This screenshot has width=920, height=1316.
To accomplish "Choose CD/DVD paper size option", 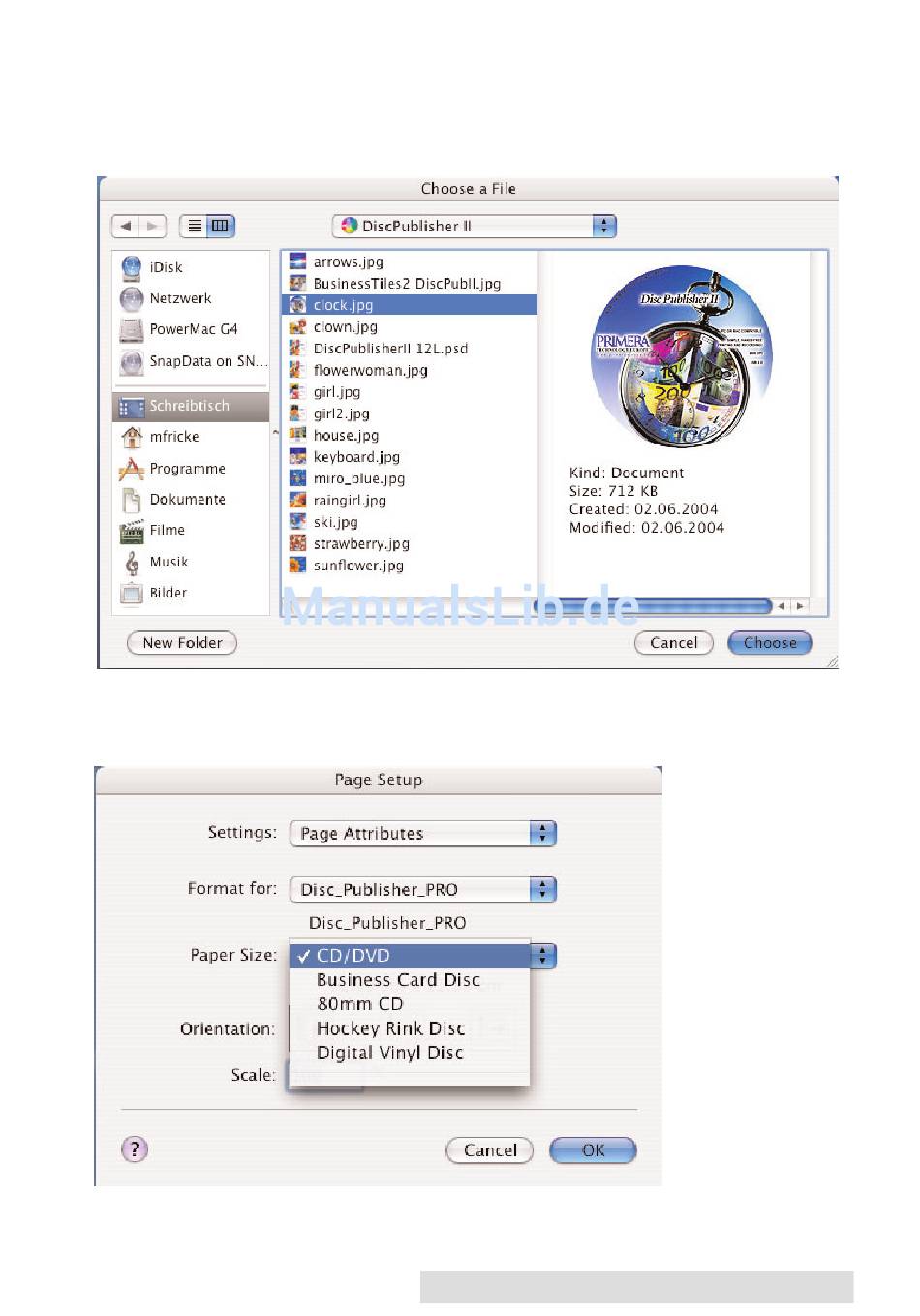I will coord(410,956).
